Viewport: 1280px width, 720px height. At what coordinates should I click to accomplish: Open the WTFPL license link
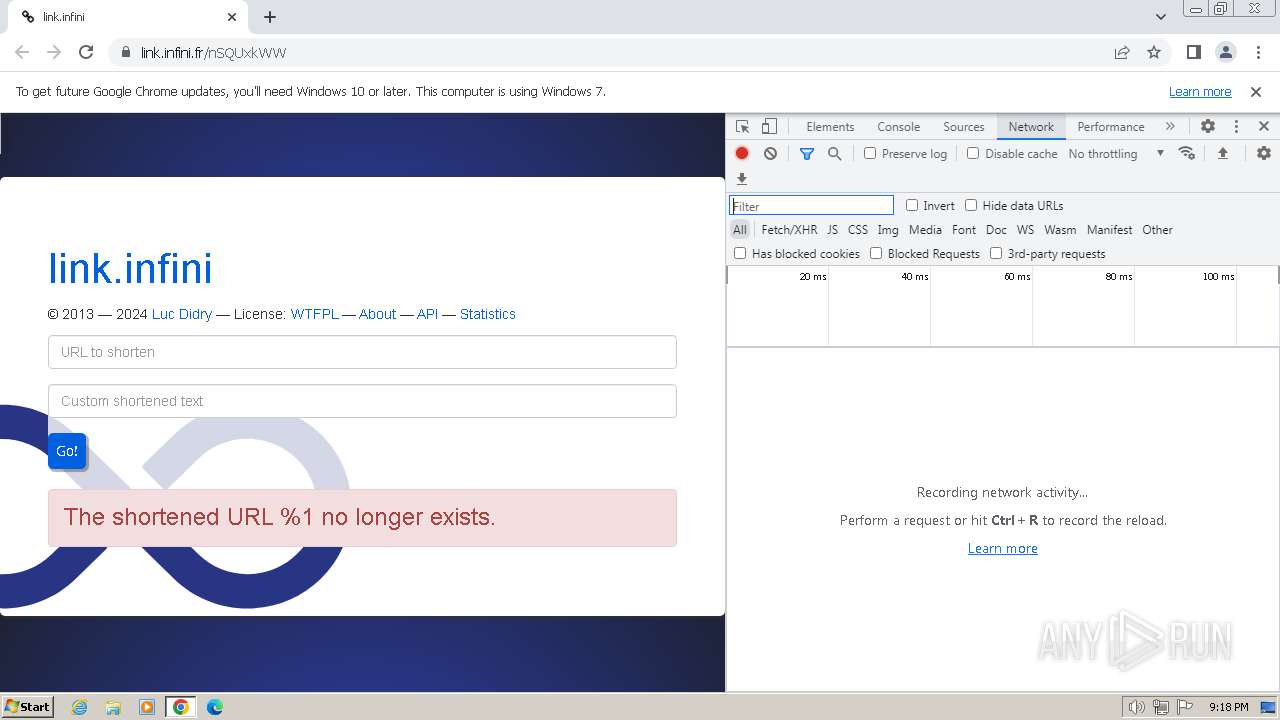coord(314,314)
